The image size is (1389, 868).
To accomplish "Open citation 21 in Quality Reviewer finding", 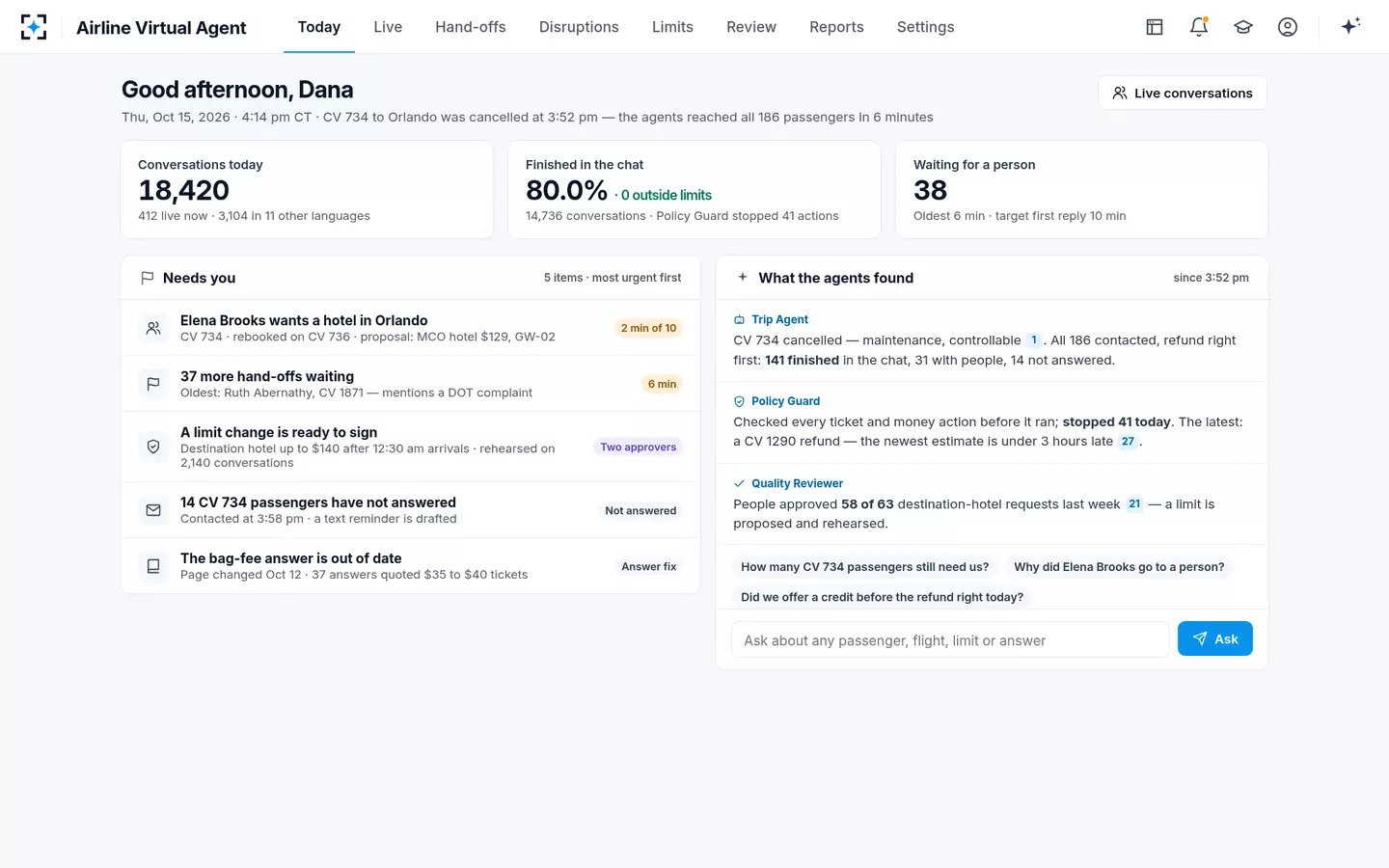I will 1134,503.
